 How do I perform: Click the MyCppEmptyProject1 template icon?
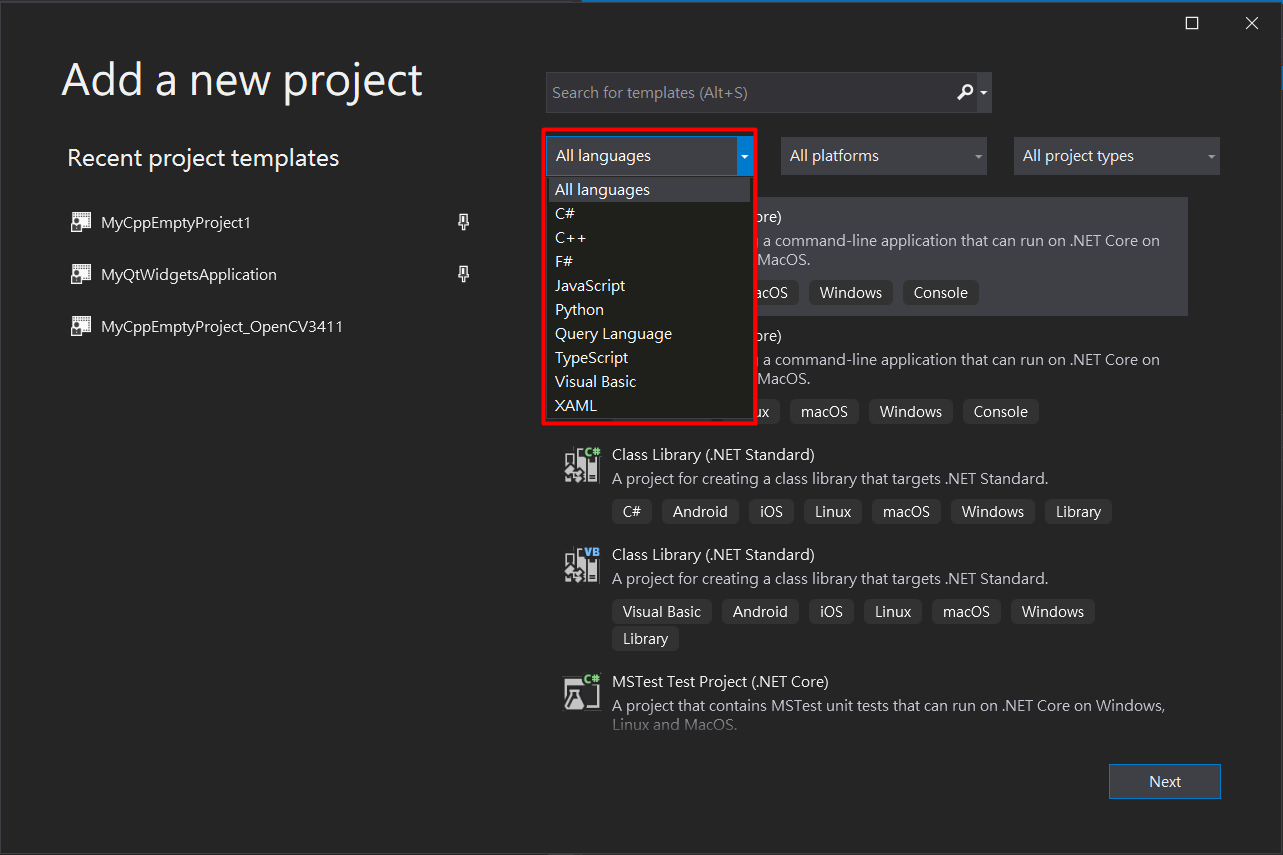point(81,222)
